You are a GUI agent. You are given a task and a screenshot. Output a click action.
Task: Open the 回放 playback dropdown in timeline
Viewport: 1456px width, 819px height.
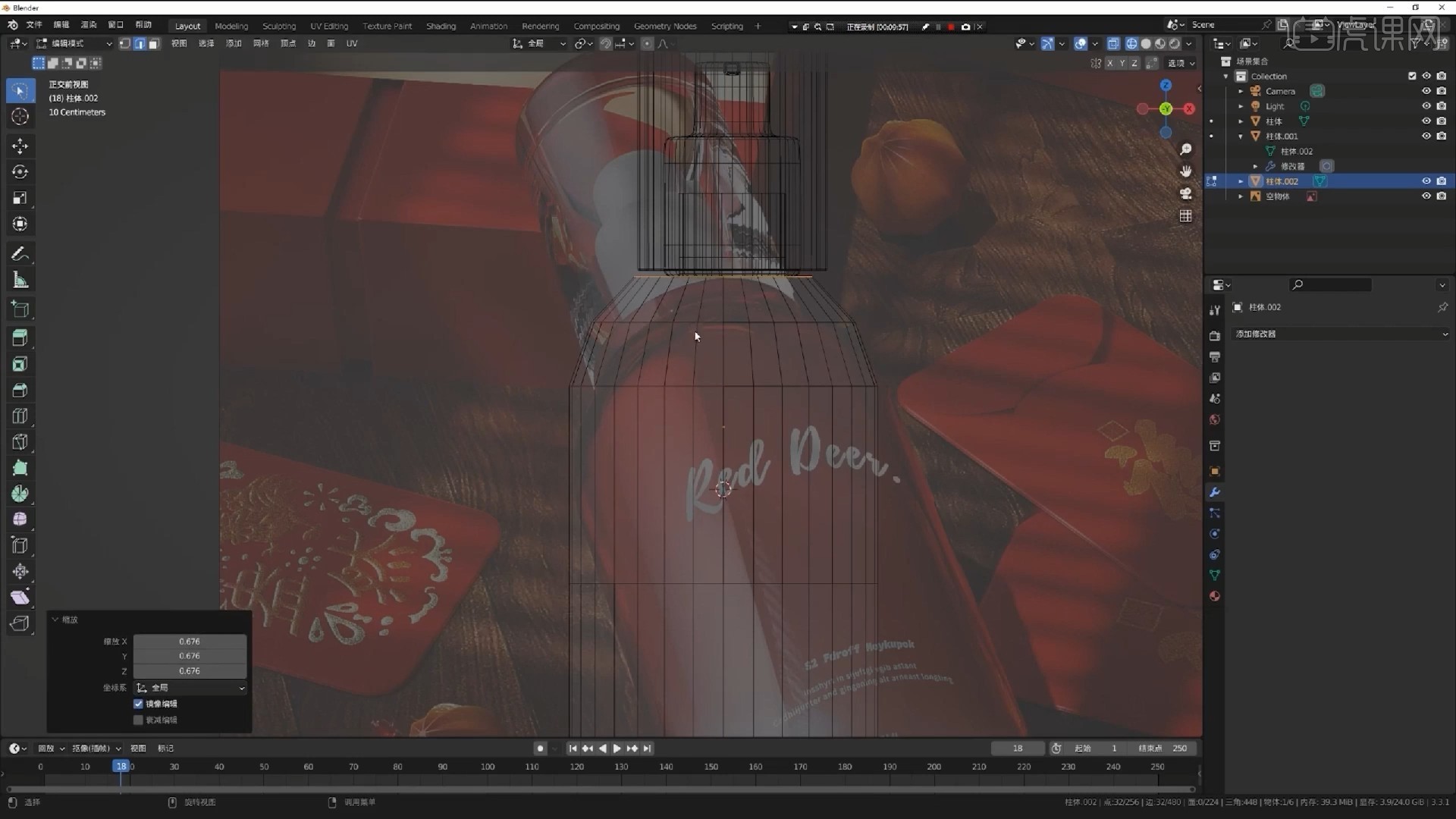[52, 748]
